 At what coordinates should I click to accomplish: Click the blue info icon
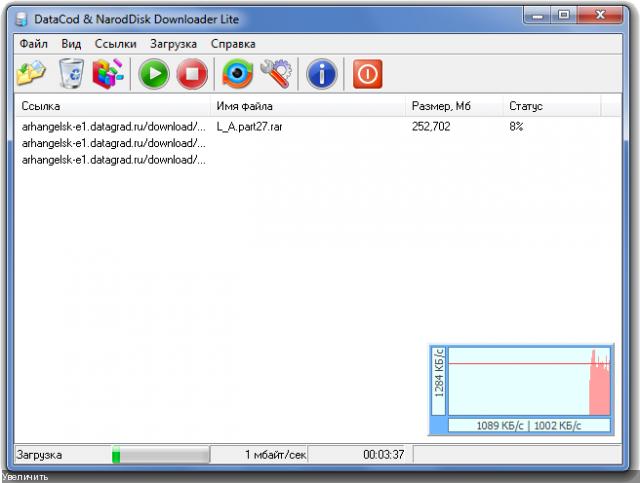click(x=320, y=74)
